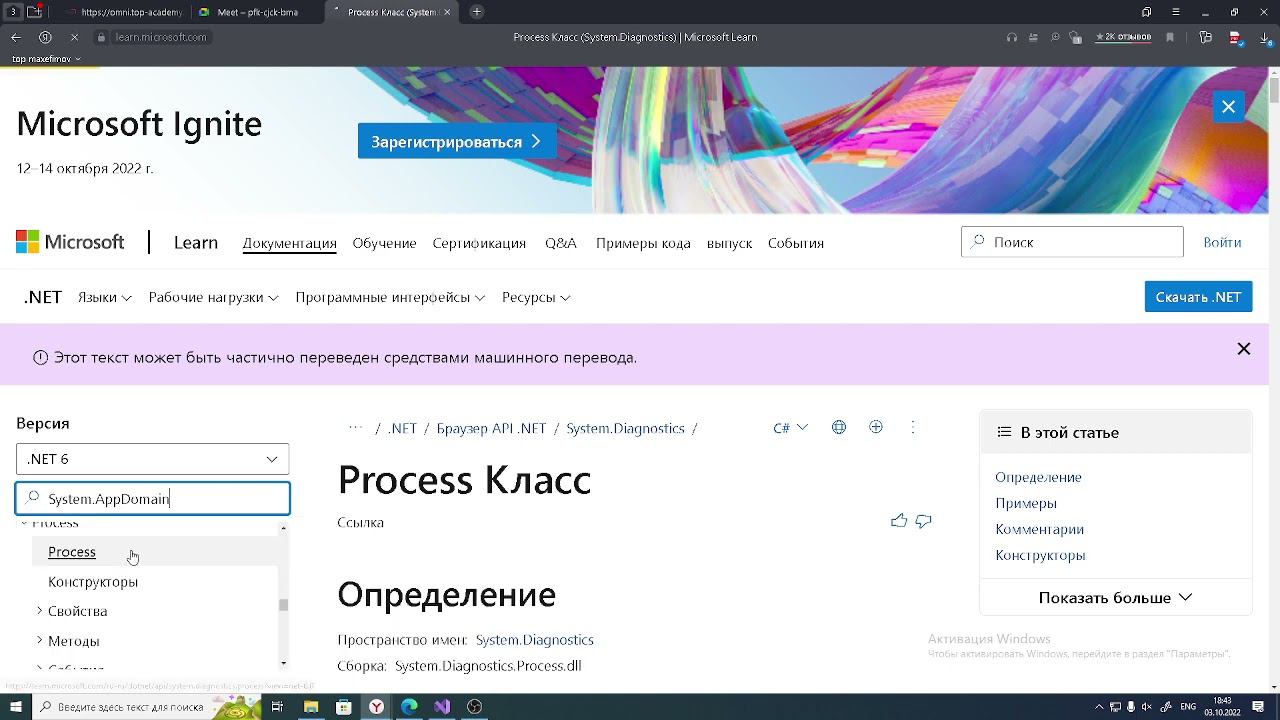Open the События menu item
1280x720 pixels.
coord(796,243)
